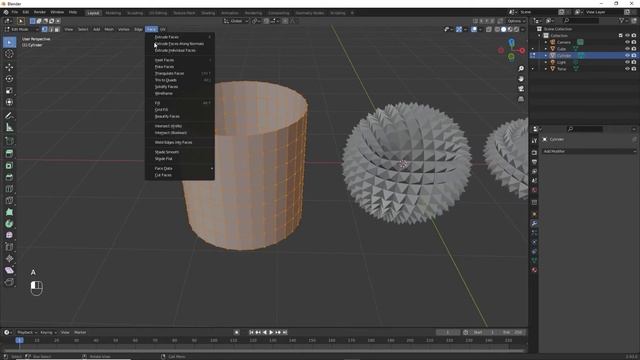This screenshot has height=360, width=640.
Task: Expand the Cube item in outliner
Action: pyautogui.click(x=546, y=49)
